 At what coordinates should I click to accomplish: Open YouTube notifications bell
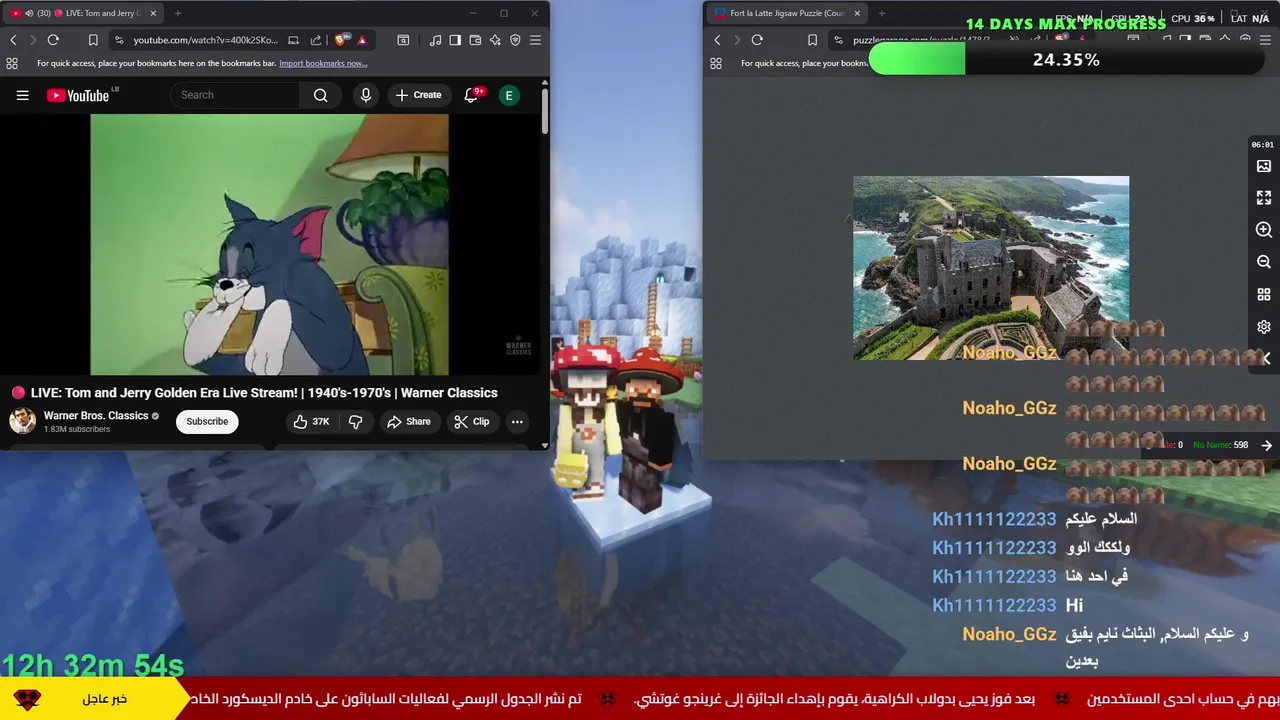[471, 95]
